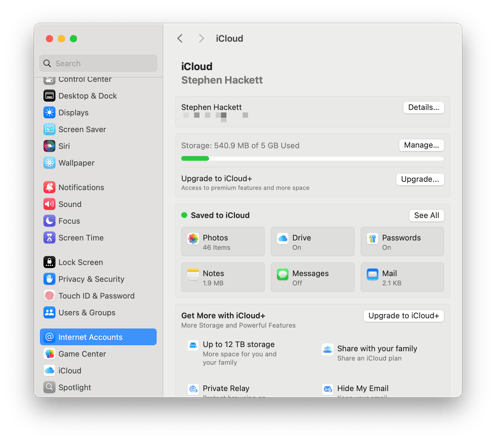Click Share with your family text
The height and width of the screenshot is (442, 496).
(377, 348)
